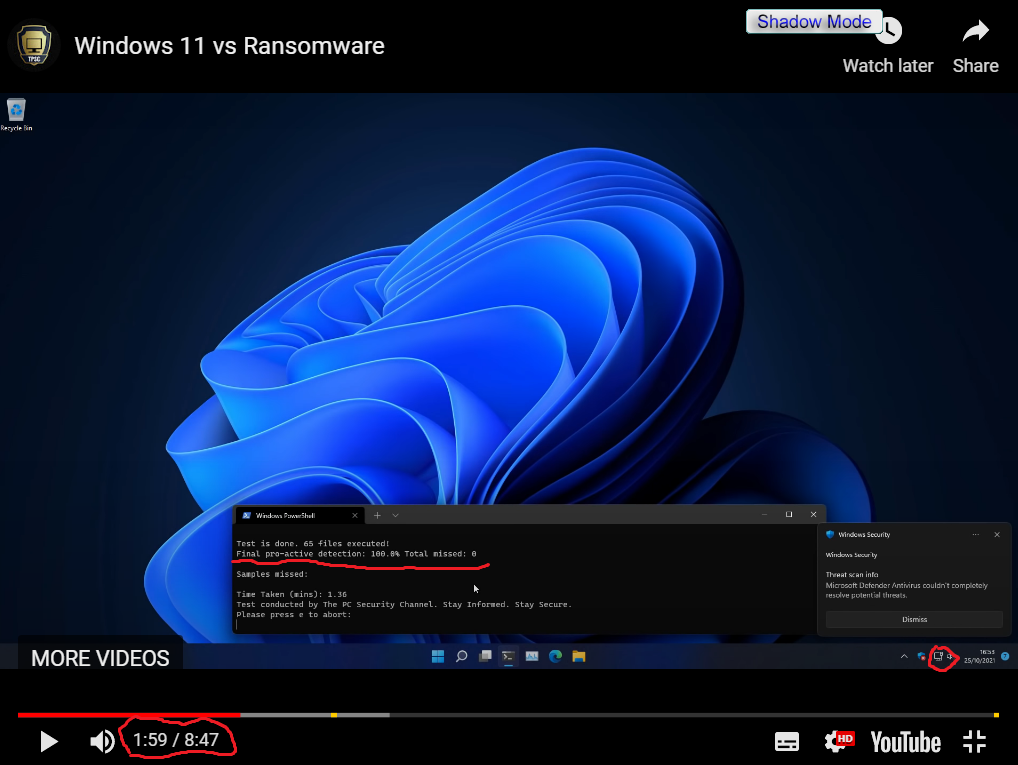
Task: Click the 'Samples missed:' line
Action: (271, 574)
